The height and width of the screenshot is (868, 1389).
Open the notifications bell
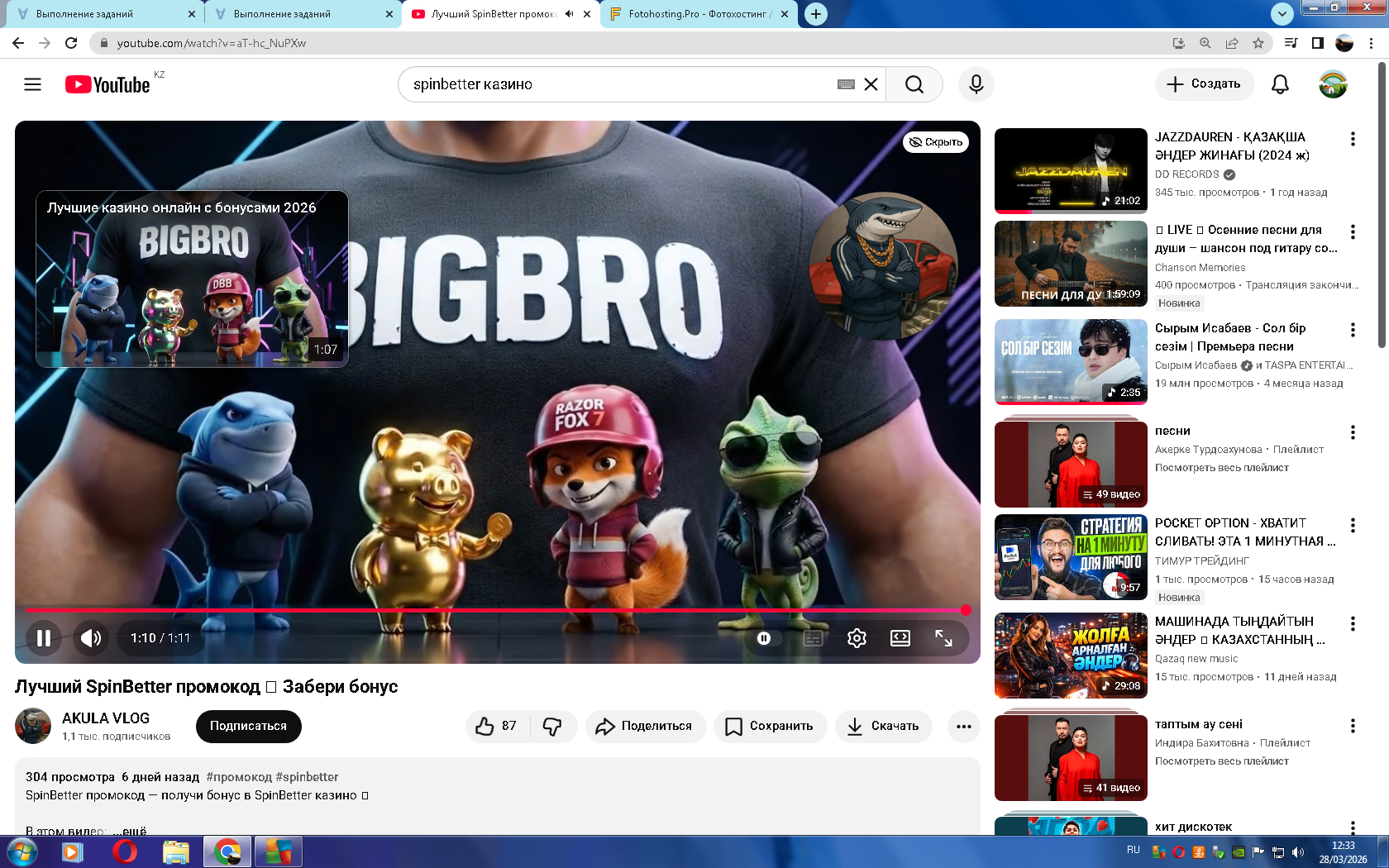(x=1280, y=84)
